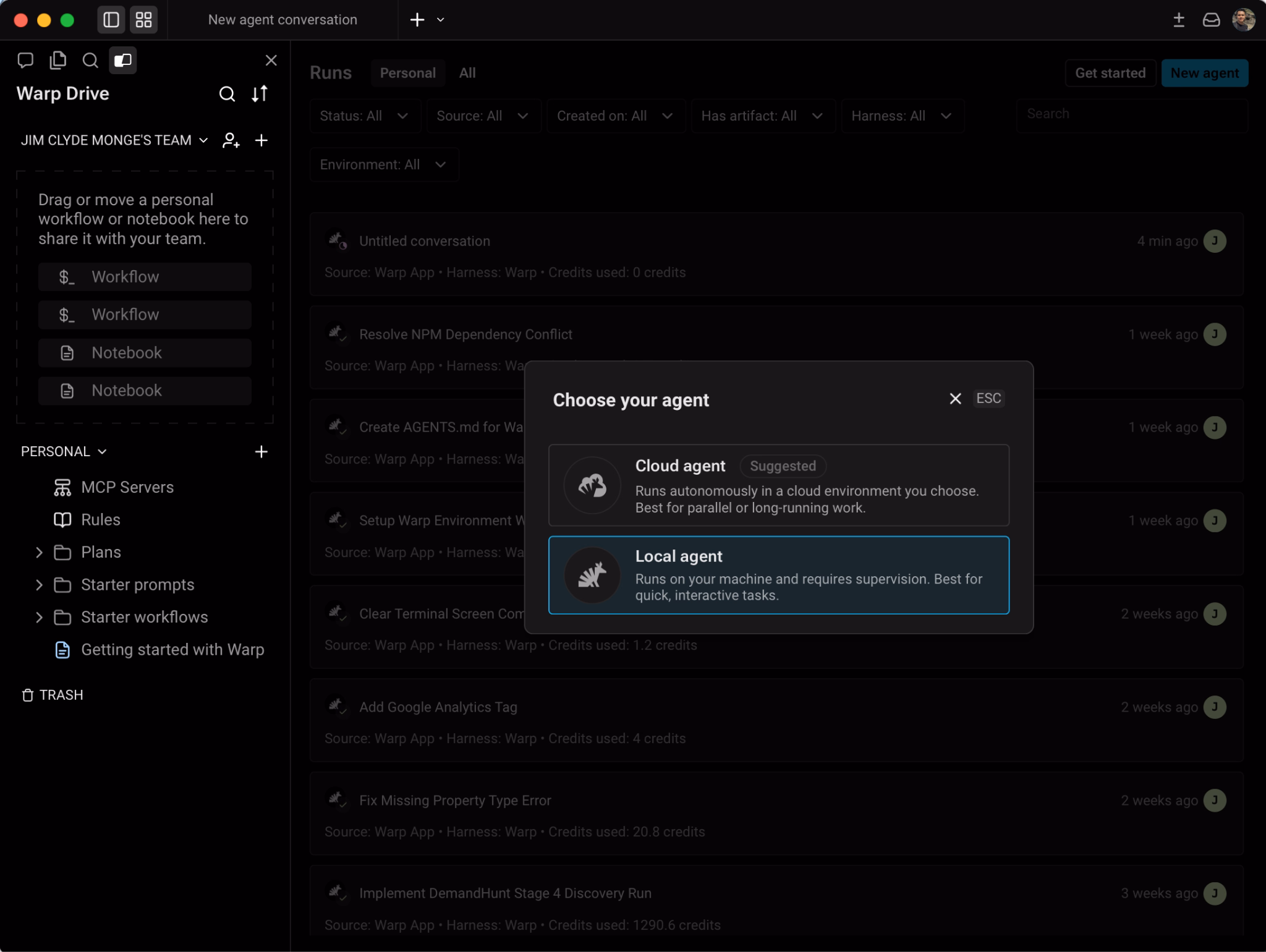Screen dimensions: 1266x952
Task: Add new item to team drive
Action: pos(261,140)
